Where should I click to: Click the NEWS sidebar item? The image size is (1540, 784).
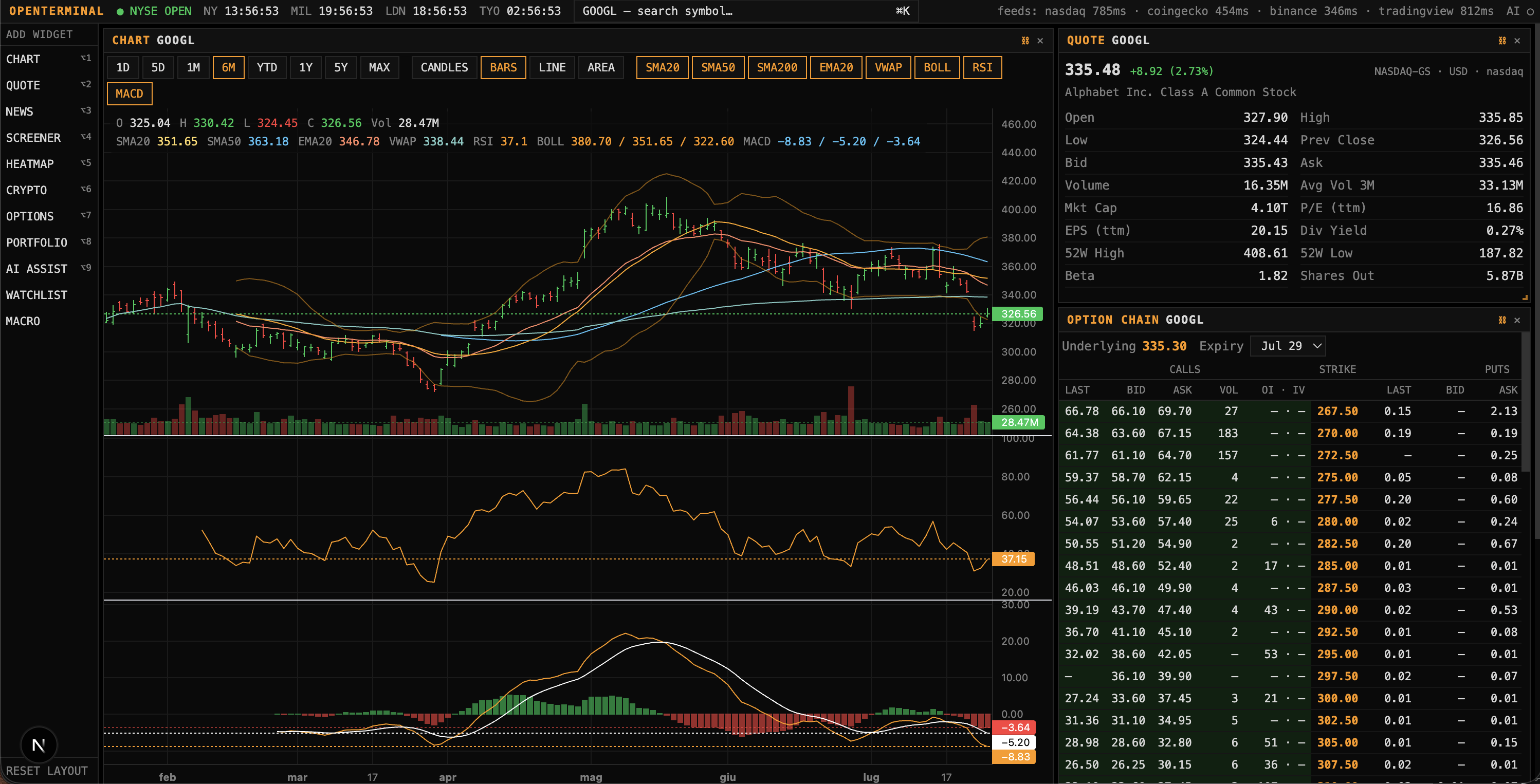click(48, 112)
